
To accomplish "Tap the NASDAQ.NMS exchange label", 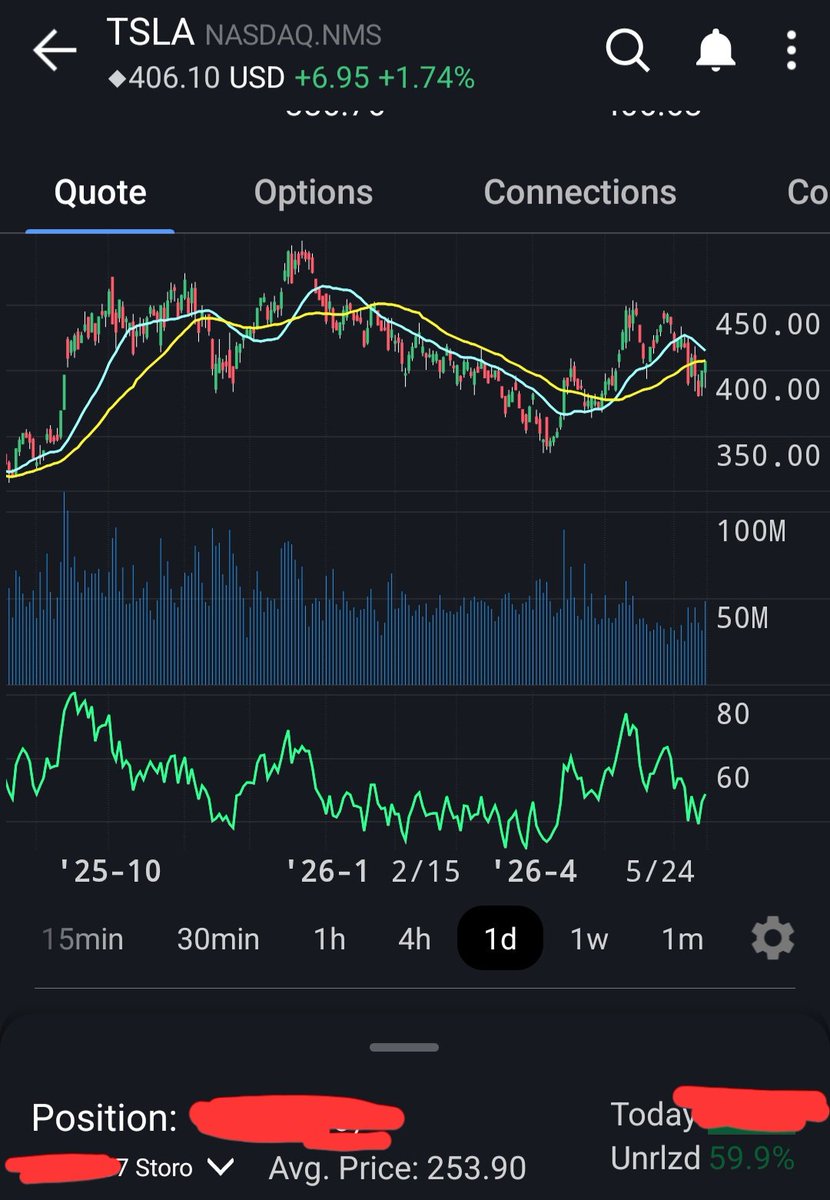I will 293,36.
